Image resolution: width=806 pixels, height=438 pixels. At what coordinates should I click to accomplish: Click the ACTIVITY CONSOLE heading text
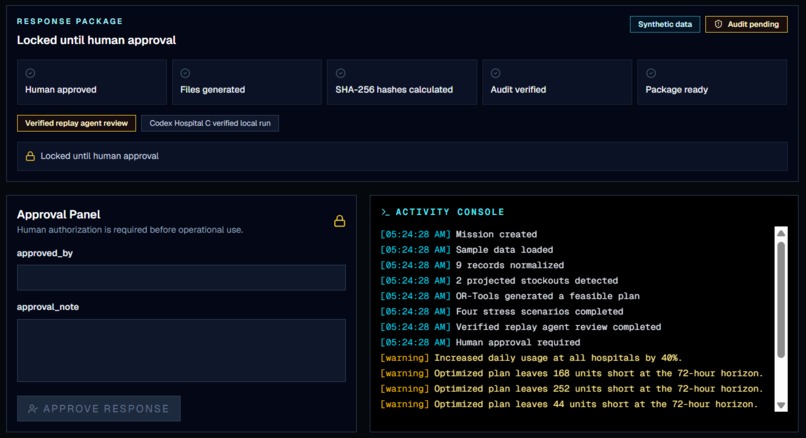click(450, 212)
